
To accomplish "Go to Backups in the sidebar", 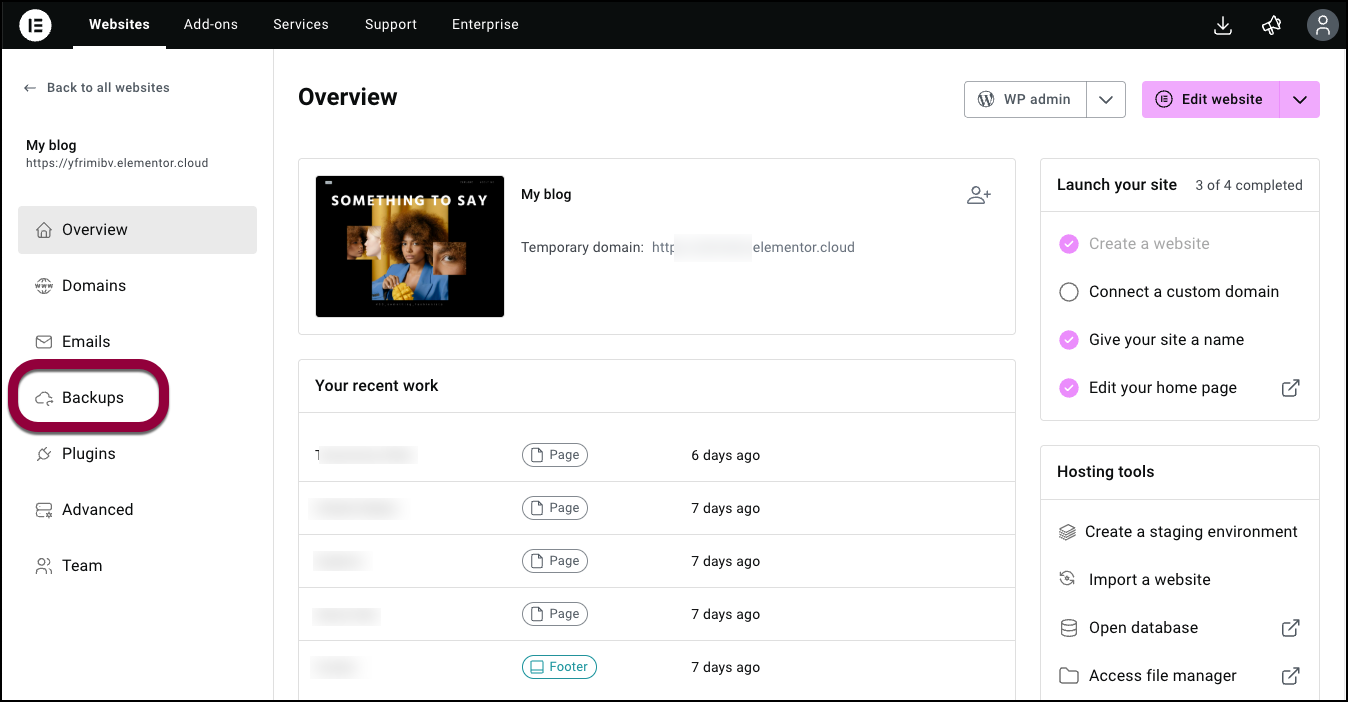I will (92, 398).
